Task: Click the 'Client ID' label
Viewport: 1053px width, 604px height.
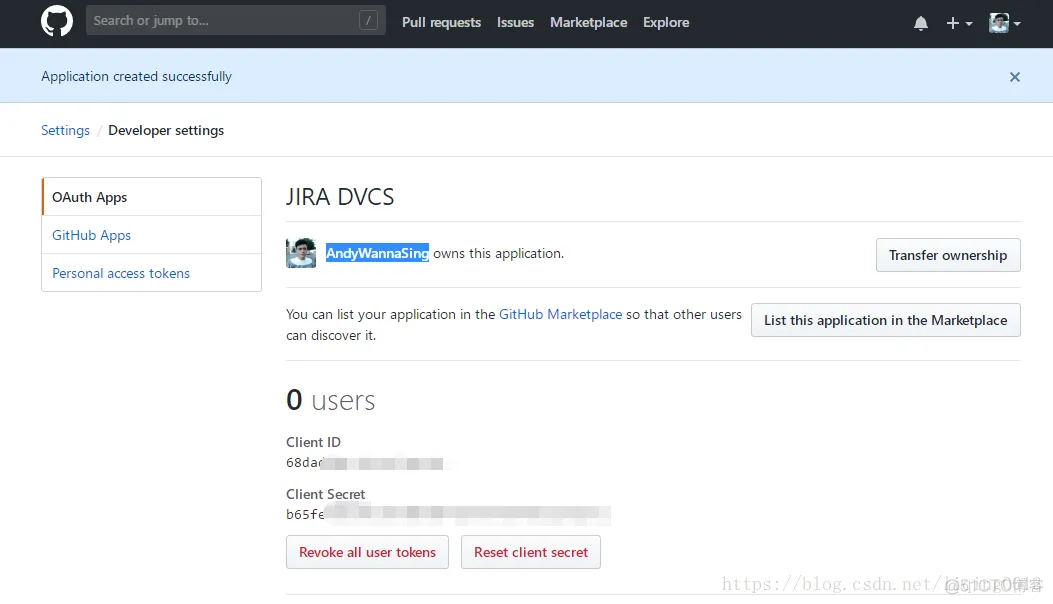Action: tap(313, 442)
